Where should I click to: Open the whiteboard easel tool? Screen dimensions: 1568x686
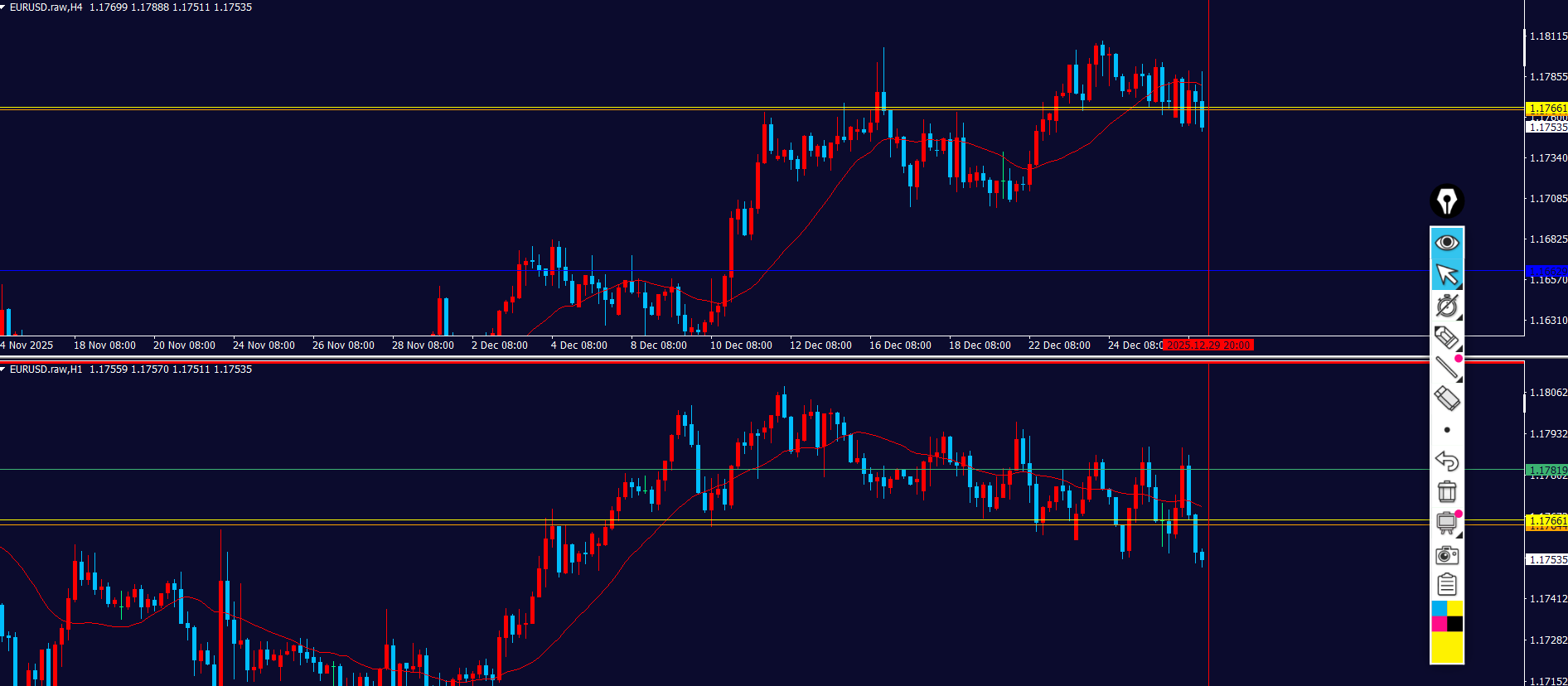point(1447,523)
